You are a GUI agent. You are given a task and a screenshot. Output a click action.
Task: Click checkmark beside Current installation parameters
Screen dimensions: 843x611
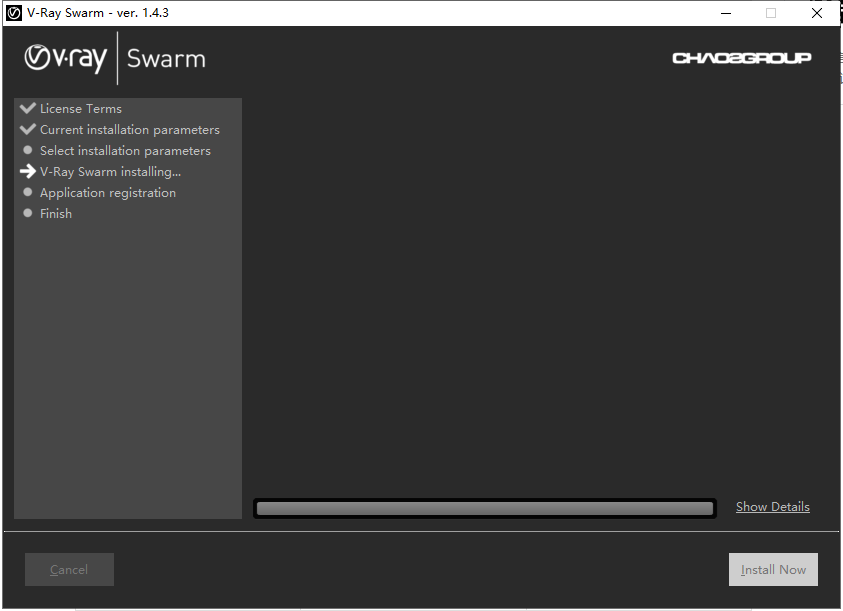pyautogui.click(x=27, y=129)
